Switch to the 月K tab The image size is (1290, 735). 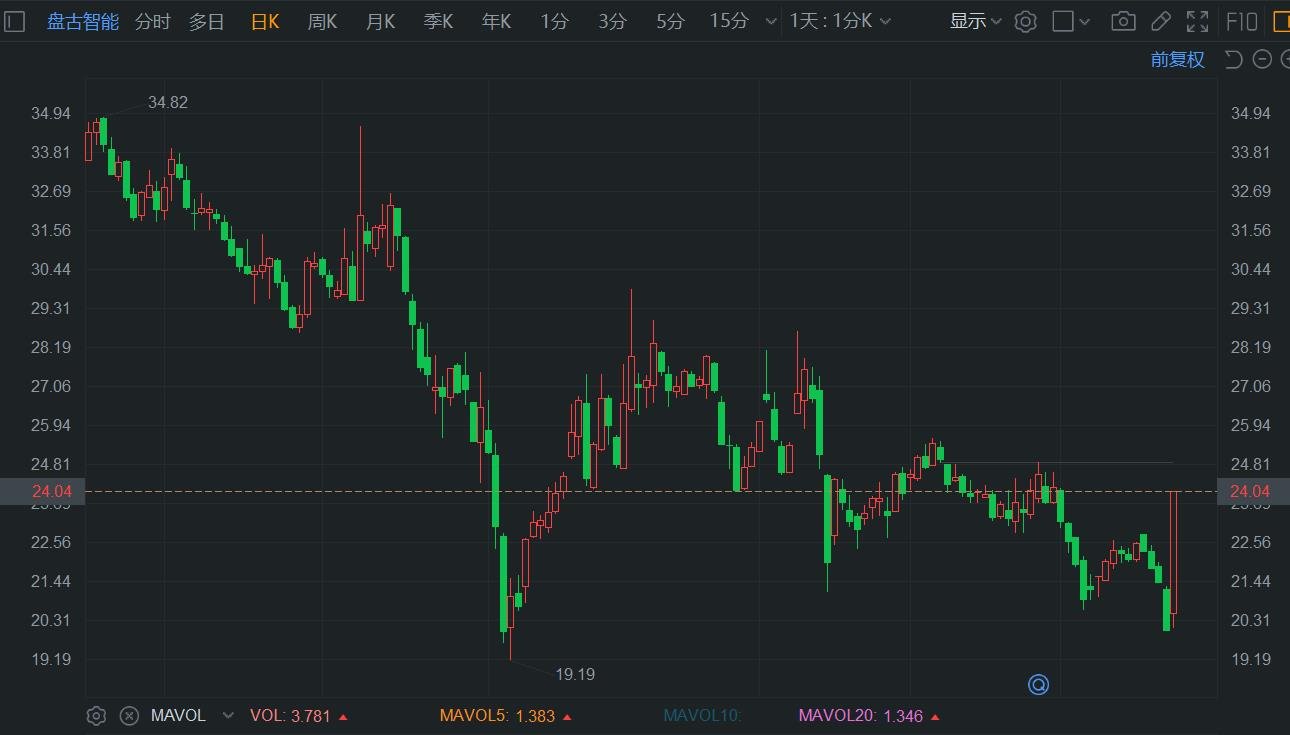coord(381,21)
